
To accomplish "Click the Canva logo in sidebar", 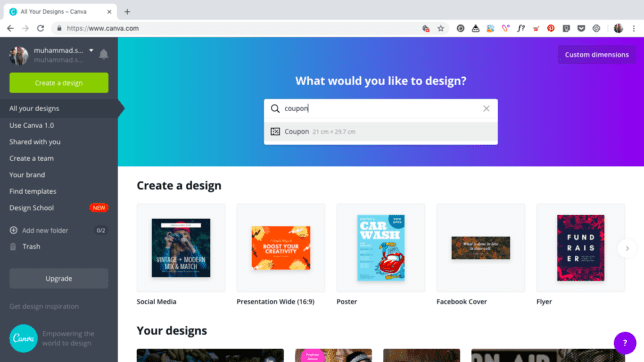I will click(23, 338).
